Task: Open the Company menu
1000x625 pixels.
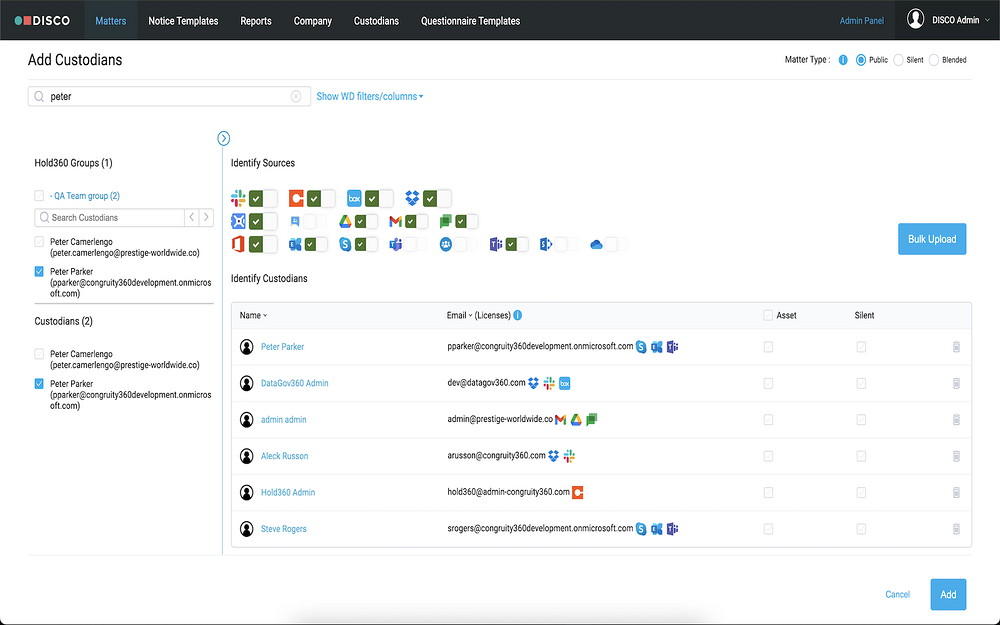Action: coord(312,20)
